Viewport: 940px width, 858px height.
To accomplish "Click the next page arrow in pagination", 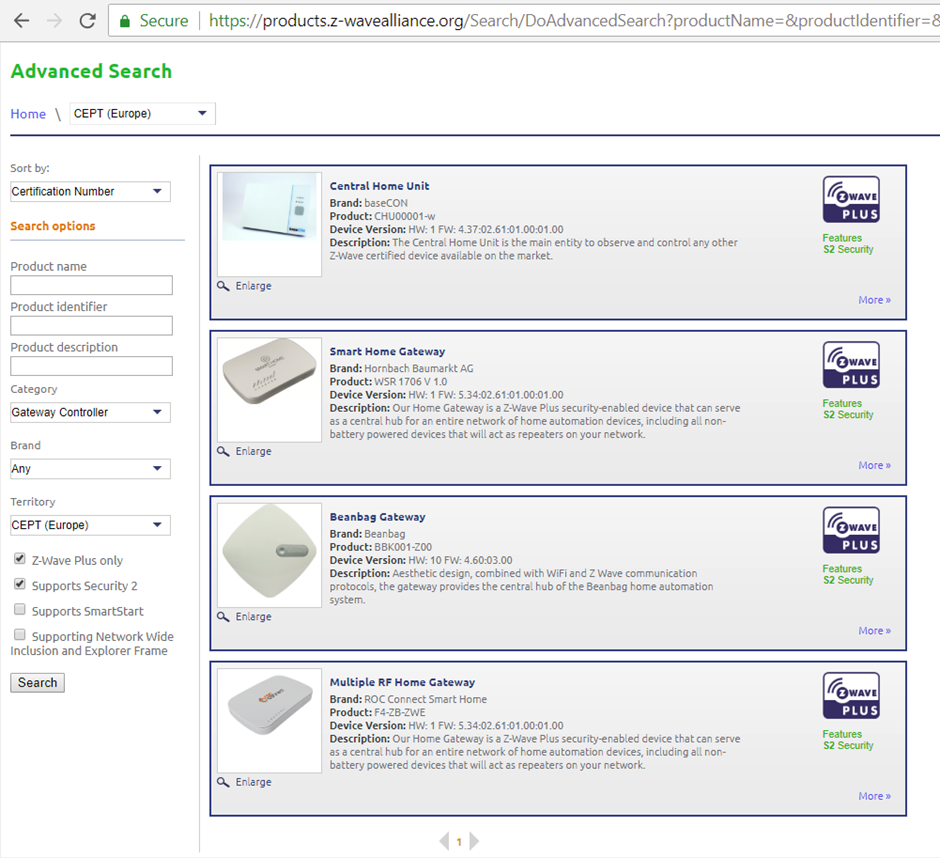I will coord(474,841).
